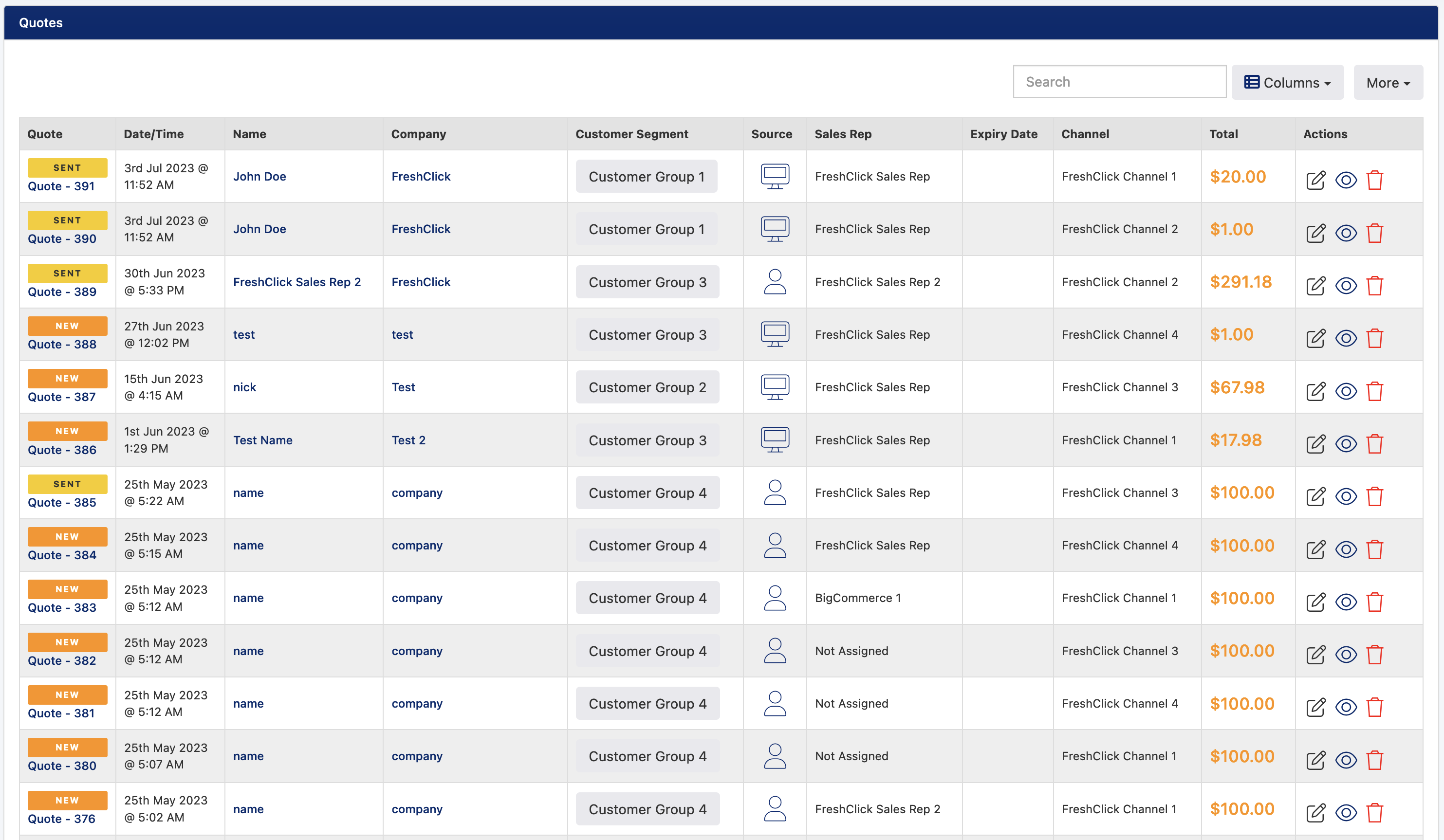The image size is (1444, 840).
Task: Edit Quote - 390 using the pencil icon
Action: pyautogui.click(x=1315, y=233)
